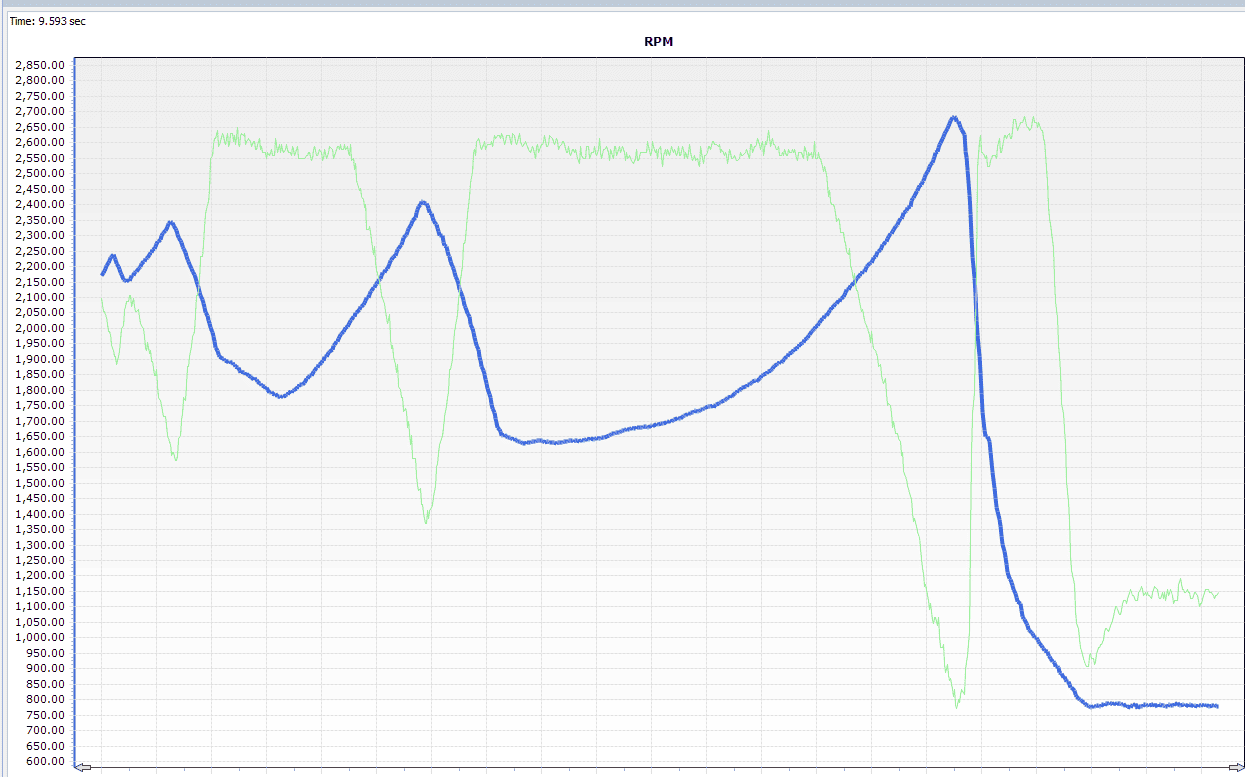Screen dimensions: 1245x777
Task: Click the Time: 9.593 sec readout
Action: tap(48, 21)
